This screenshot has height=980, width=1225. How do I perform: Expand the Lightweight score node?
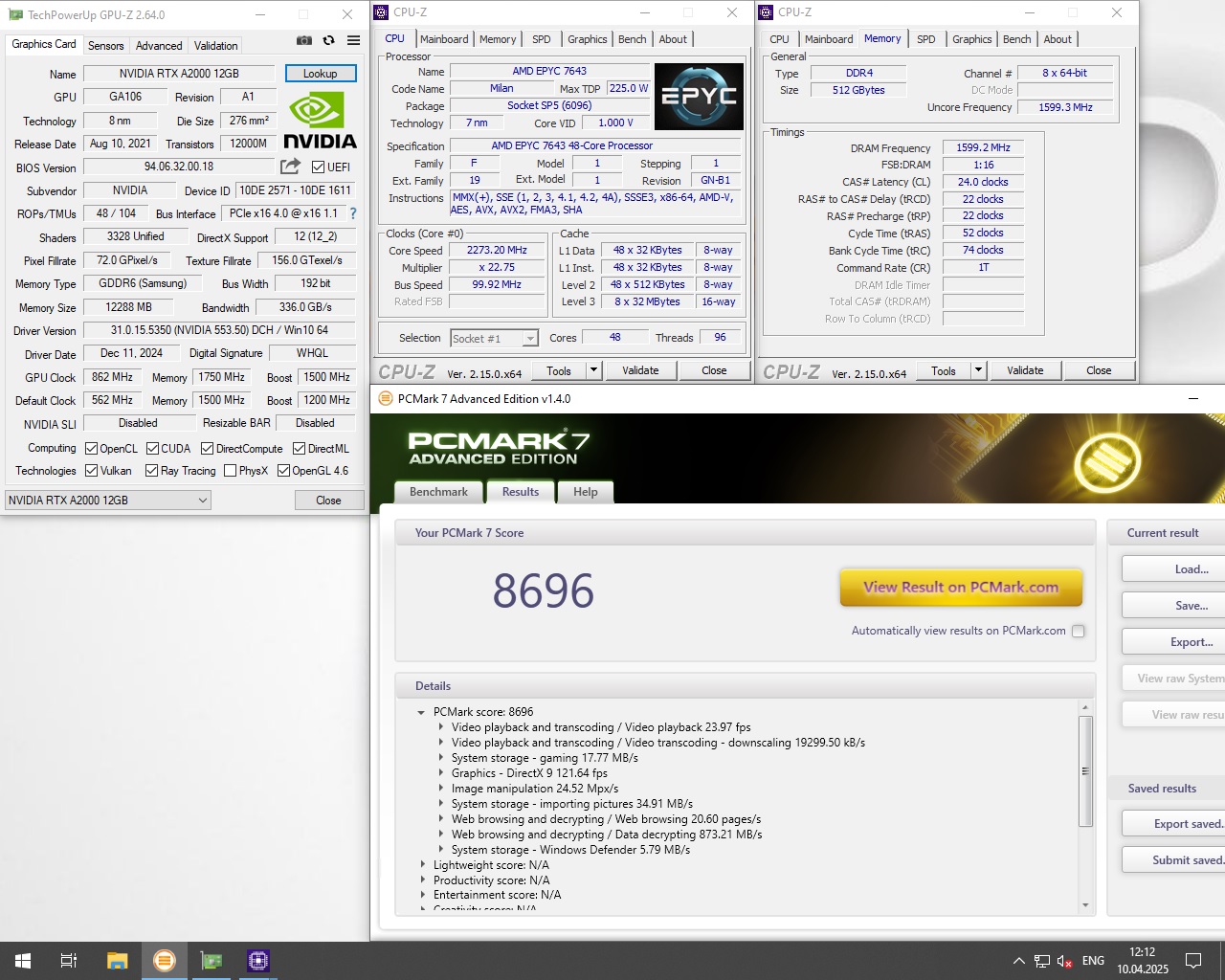pyautogui.click(x=423, y=865)
